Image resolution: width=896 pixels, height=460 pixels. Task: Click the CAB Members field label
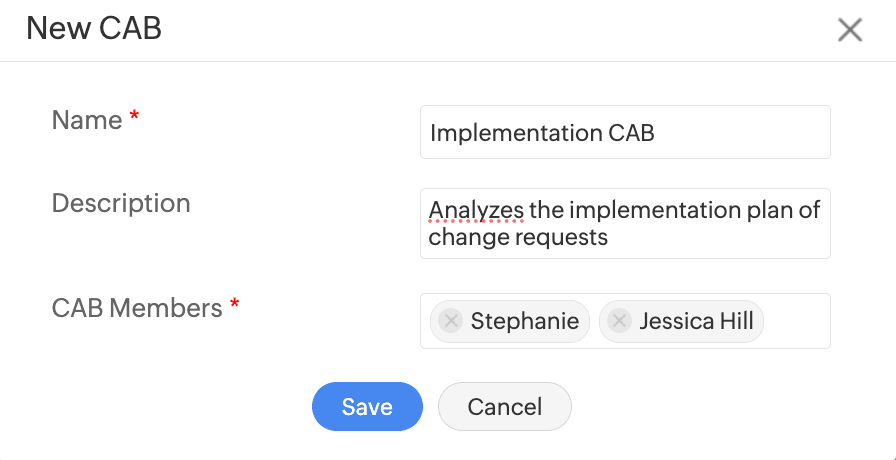tap(137, 307)
